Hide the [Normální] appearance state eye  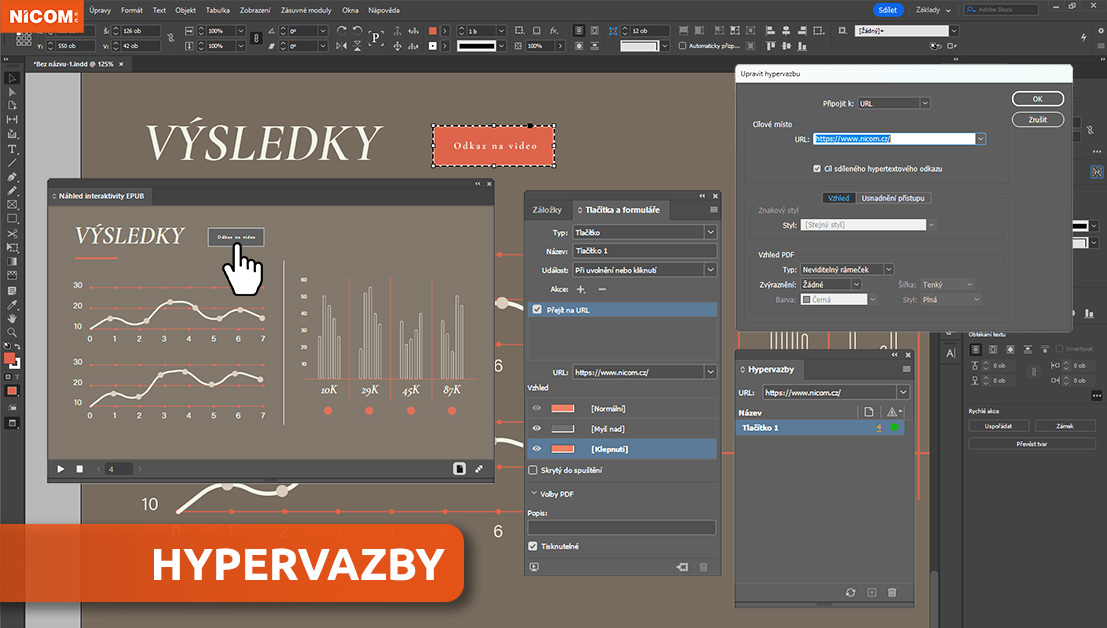(536, 408)
